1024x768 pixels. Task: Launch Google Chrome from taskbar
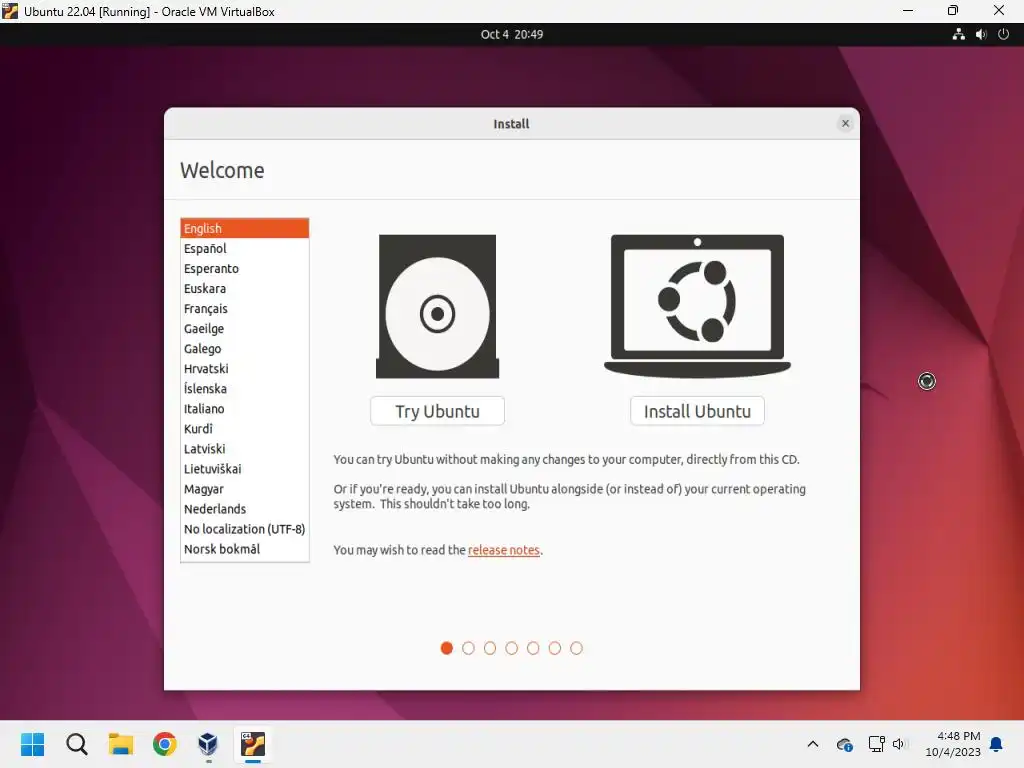tap(165, 744)
